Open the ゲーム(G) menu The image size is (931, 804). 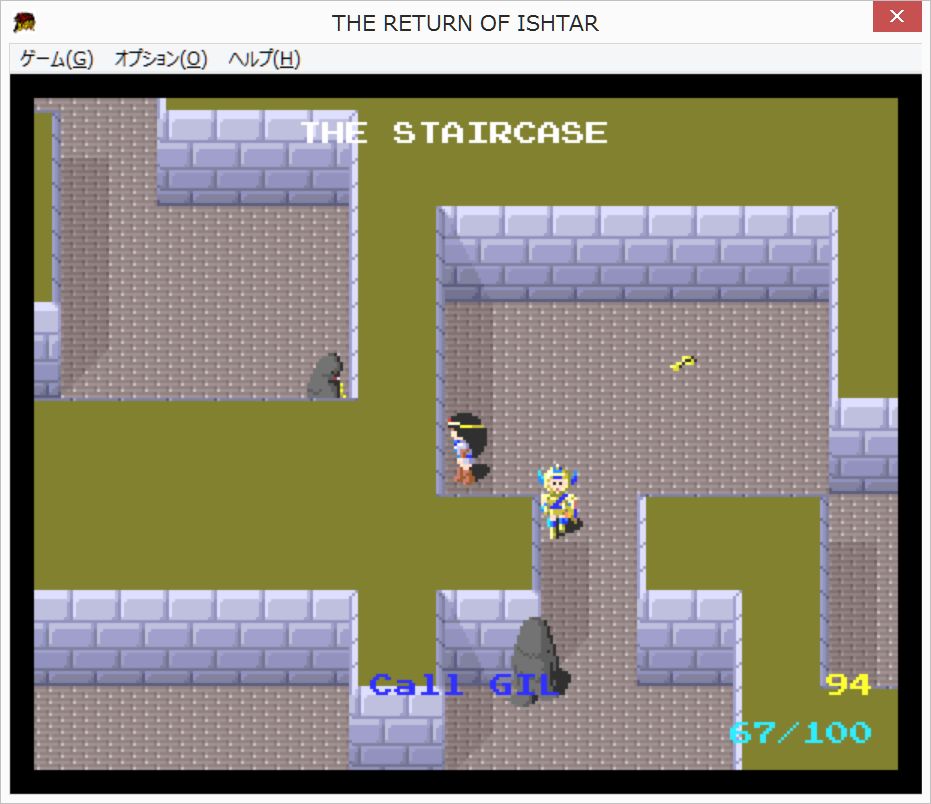[56, 59]
